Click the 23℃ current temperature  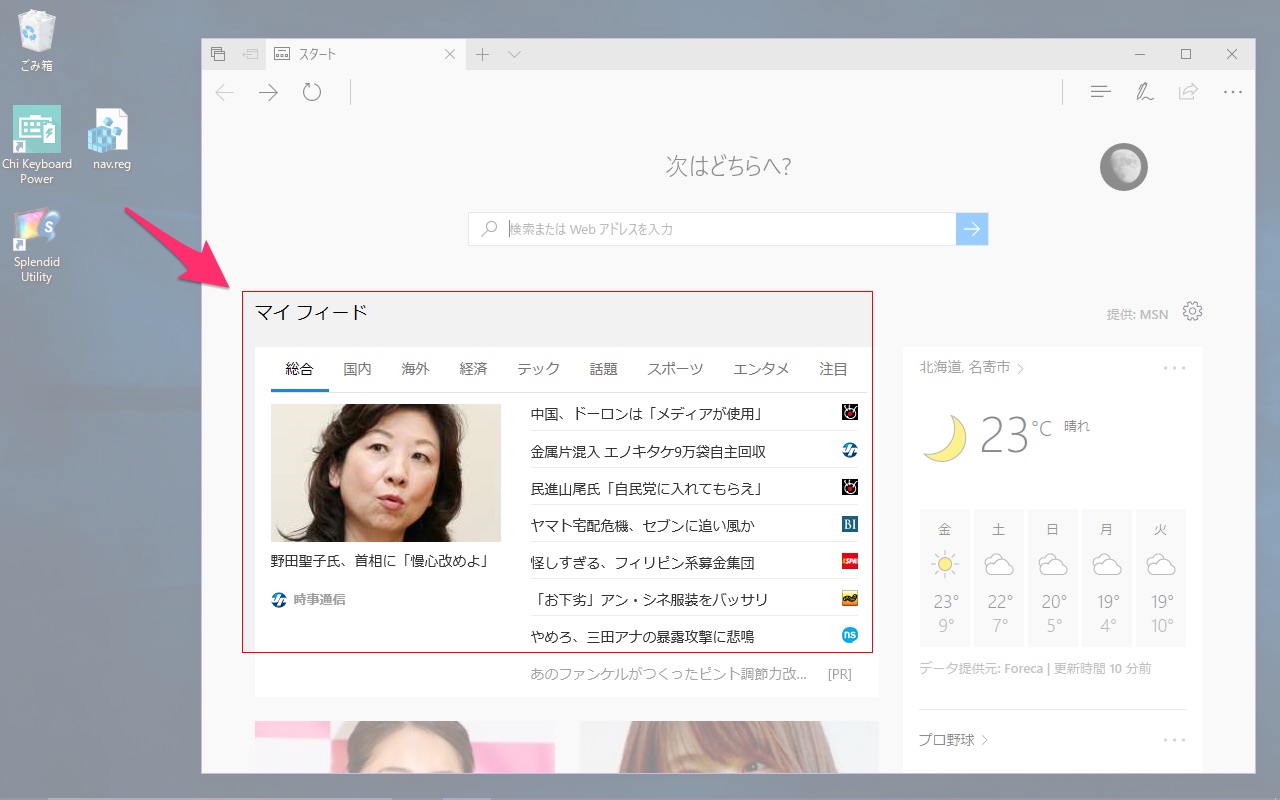pos(1016,435)
